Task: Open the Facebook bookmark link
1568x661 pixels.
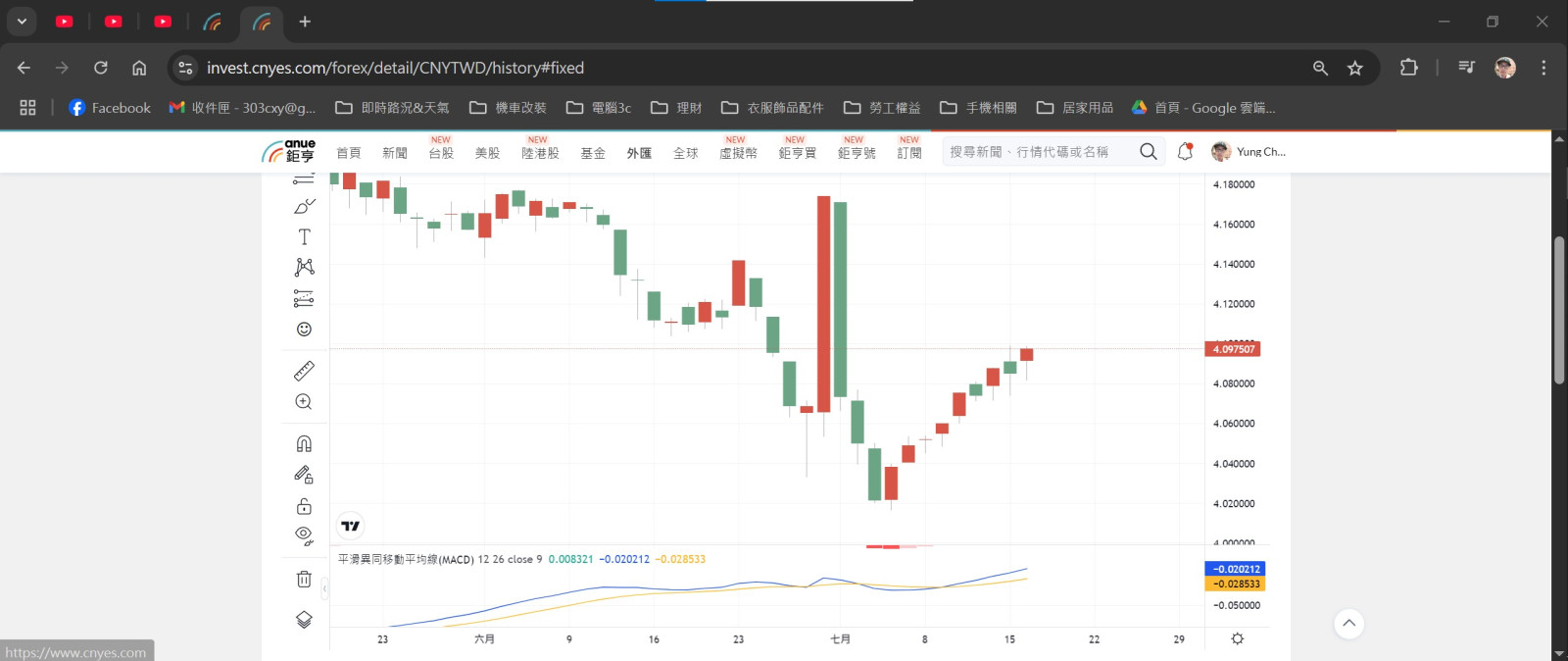Action: coord(110,108)
